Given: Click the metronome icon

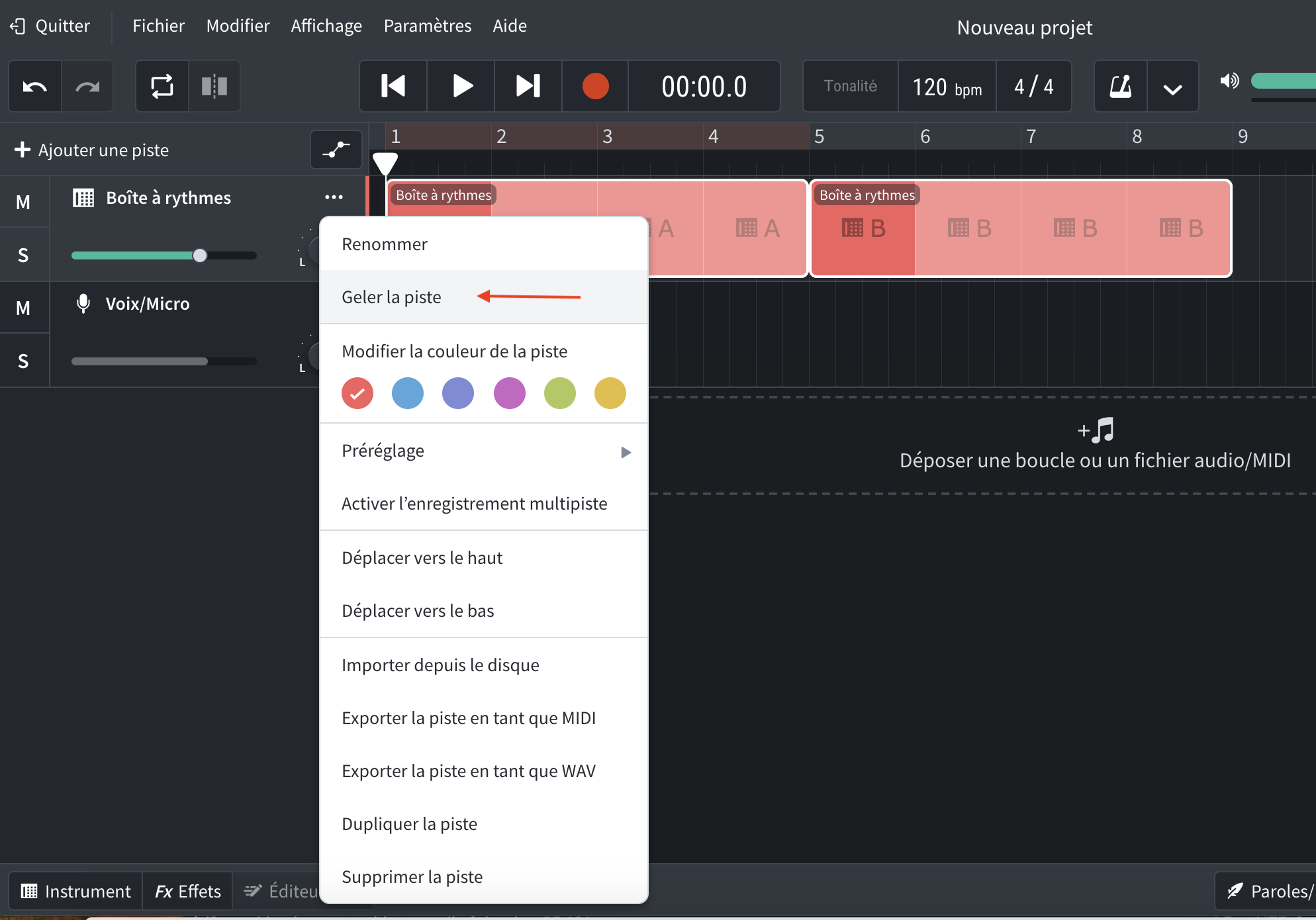Looking at the screenshot, I should click(x=1120, y=86).
